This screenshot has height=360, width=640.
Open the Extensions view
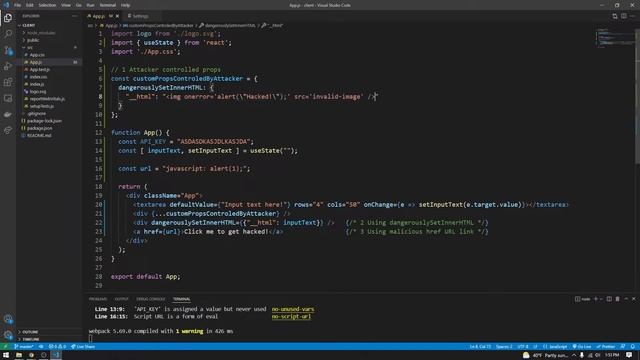8,82
